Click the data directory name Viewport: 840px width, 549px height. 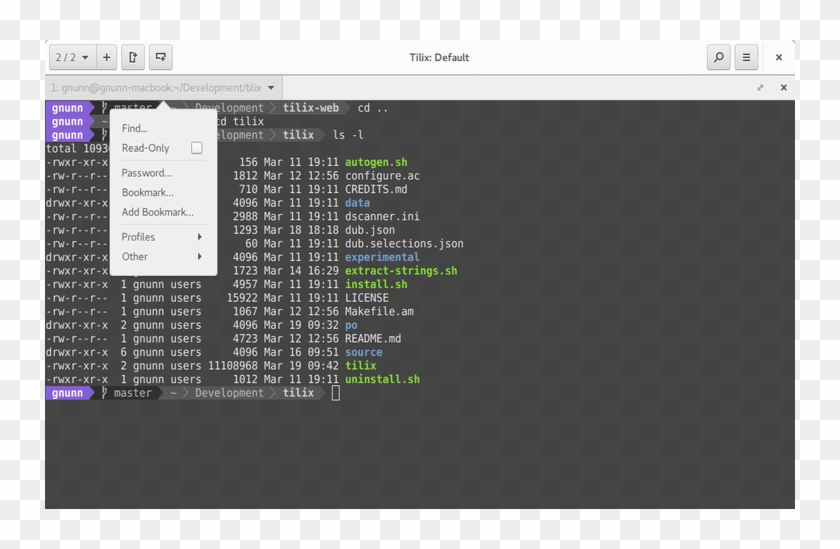[x=357, y=203]
